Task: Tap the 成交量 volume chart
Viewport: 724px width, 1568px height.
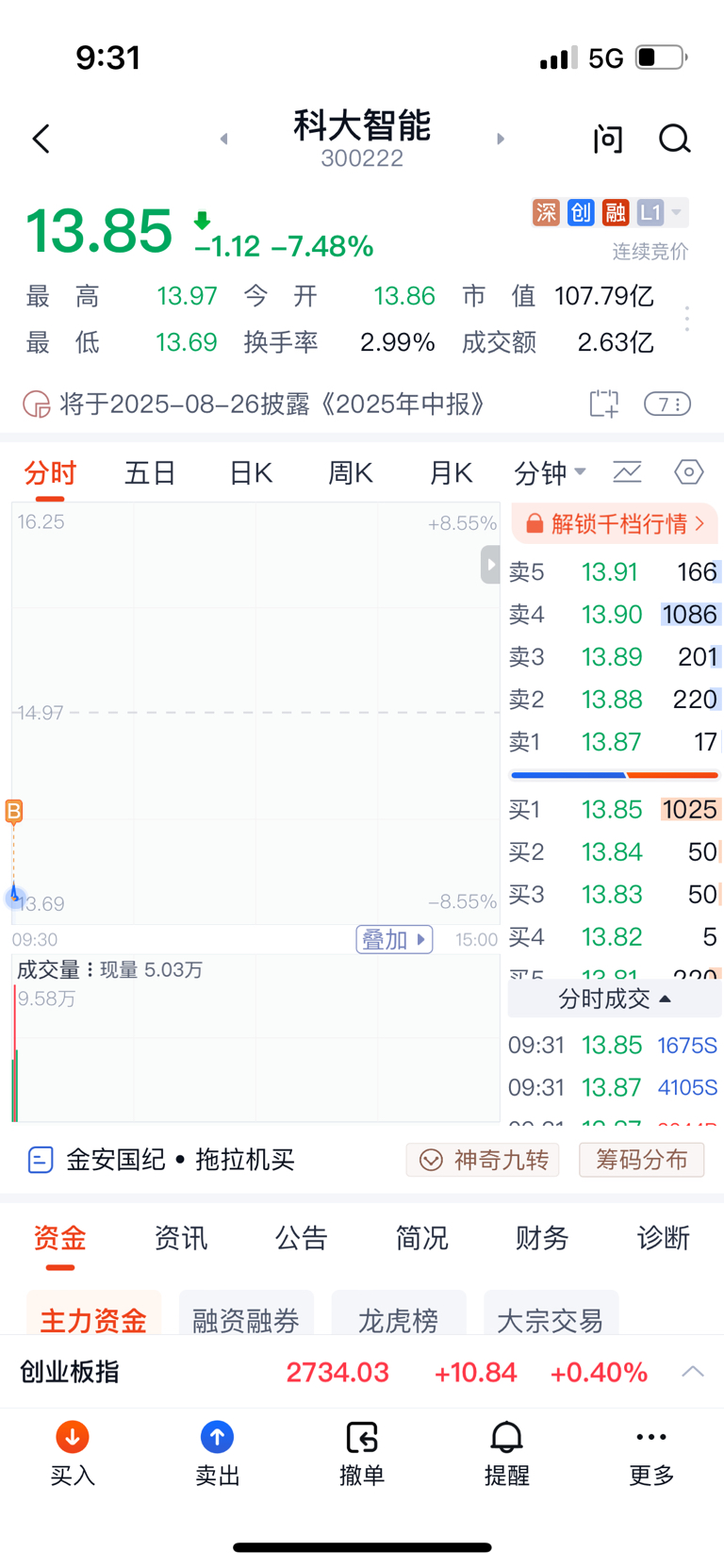Action: click(255, 1038)
